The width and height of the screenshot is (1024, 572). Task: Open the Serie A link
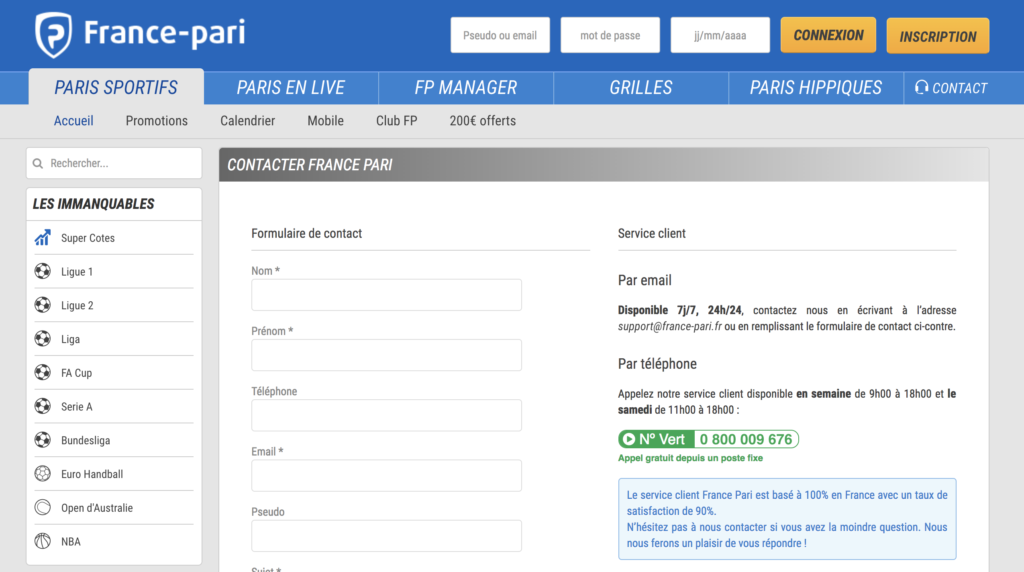pos(76,407)
